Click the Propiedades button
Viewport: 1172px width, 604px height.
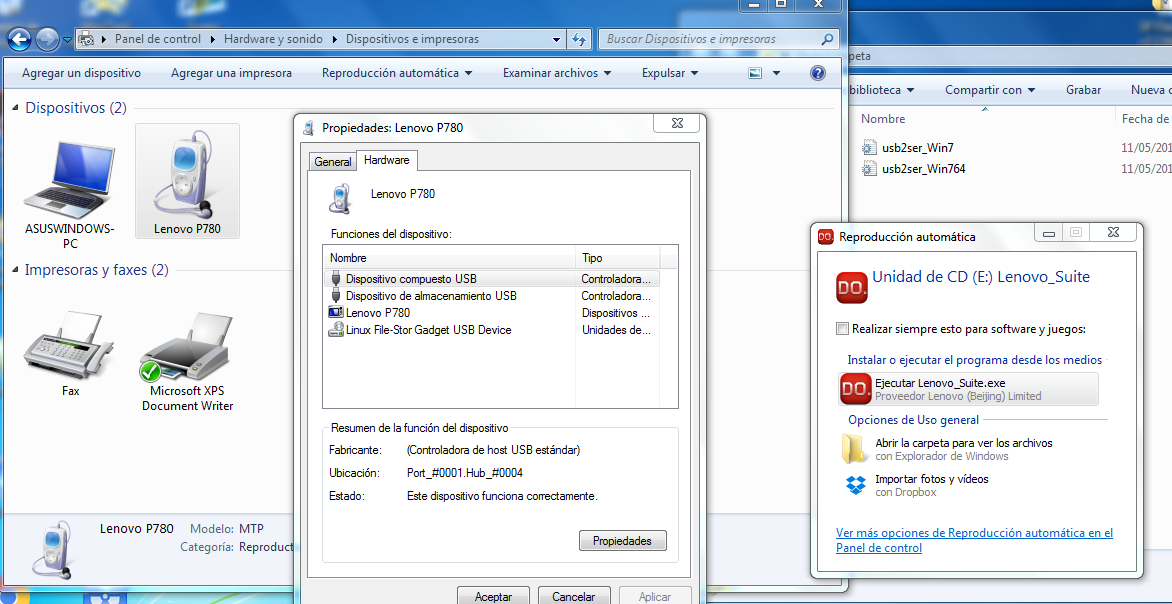623,540
